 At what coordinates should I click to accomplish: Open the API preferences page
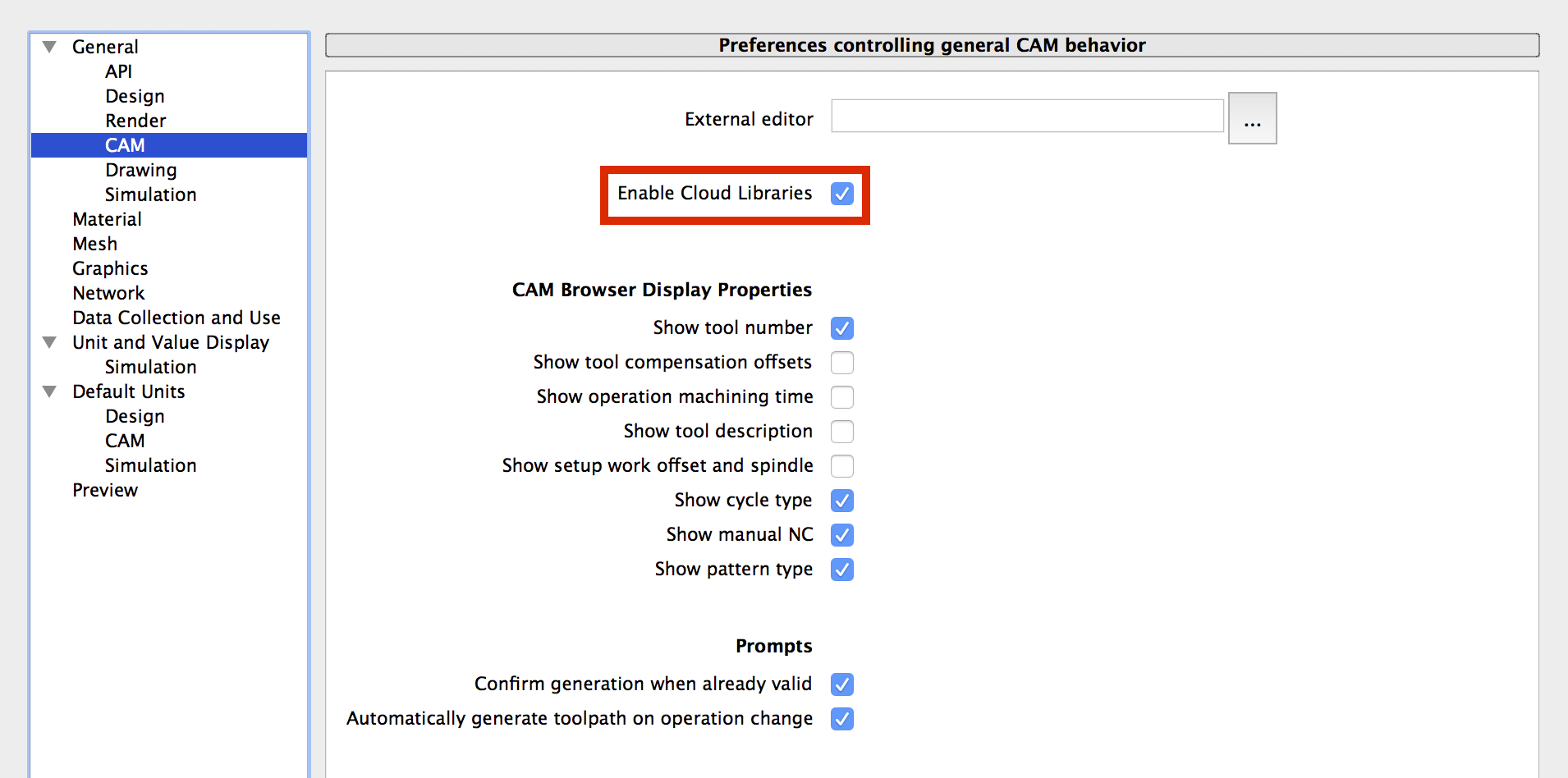118,71
